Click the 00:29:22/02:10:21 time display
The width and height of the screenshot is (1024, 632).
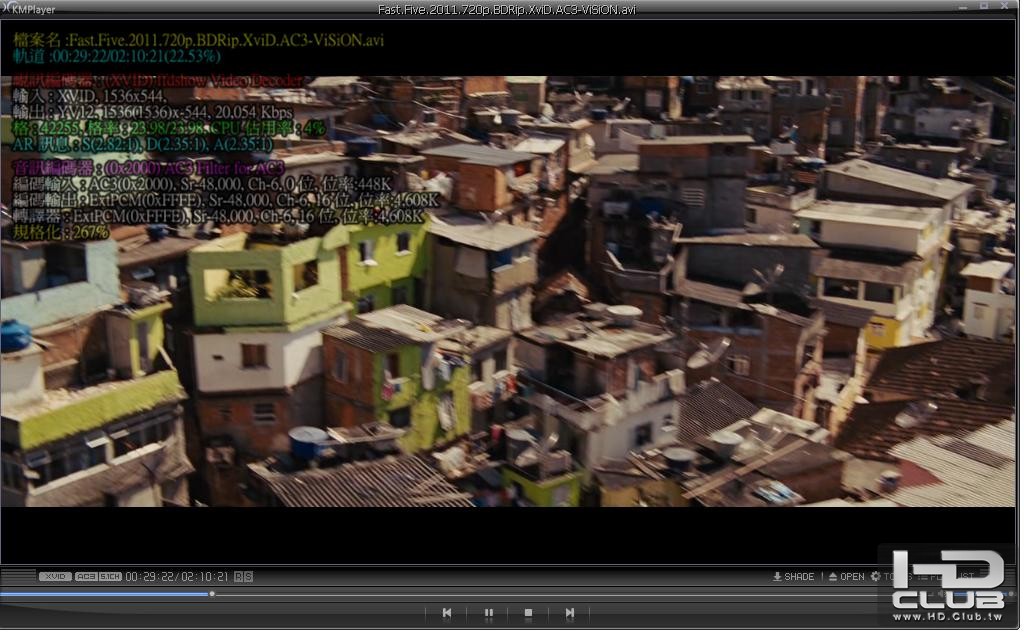click(177, 578)
